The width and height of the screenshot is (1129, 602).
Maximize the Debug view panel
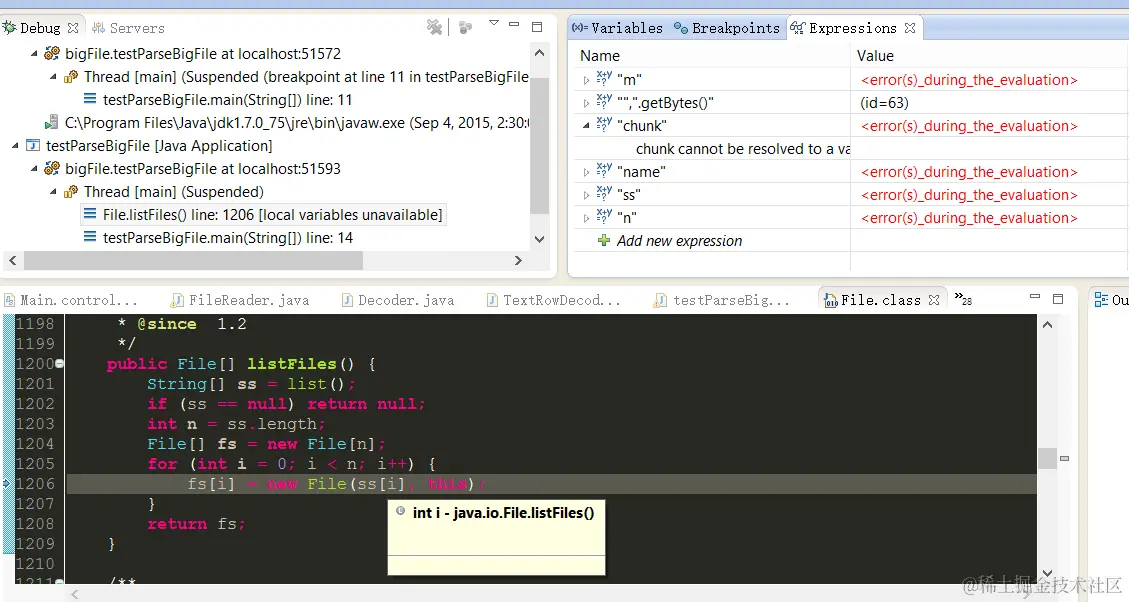tap(537, 27)
